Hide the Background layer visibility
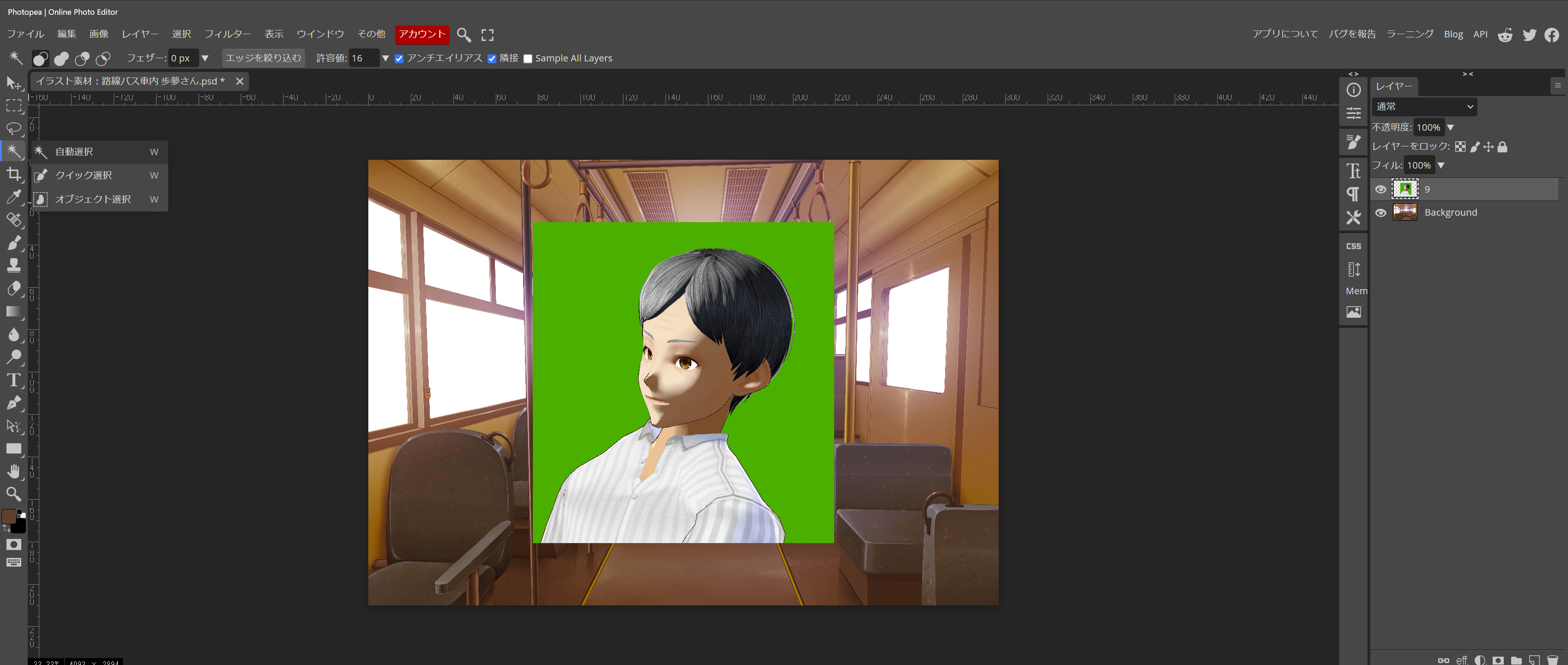Viewport: 1568px width, 665px height. coord(1380,212)
